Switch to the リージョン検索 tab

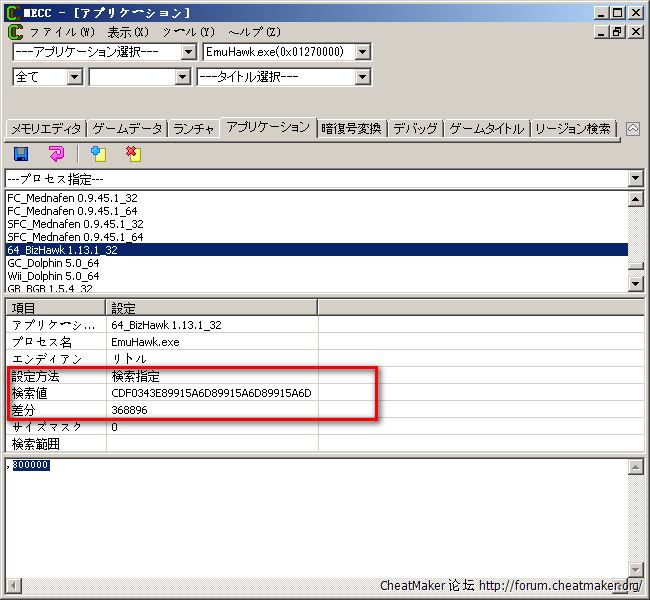[573, 128]
